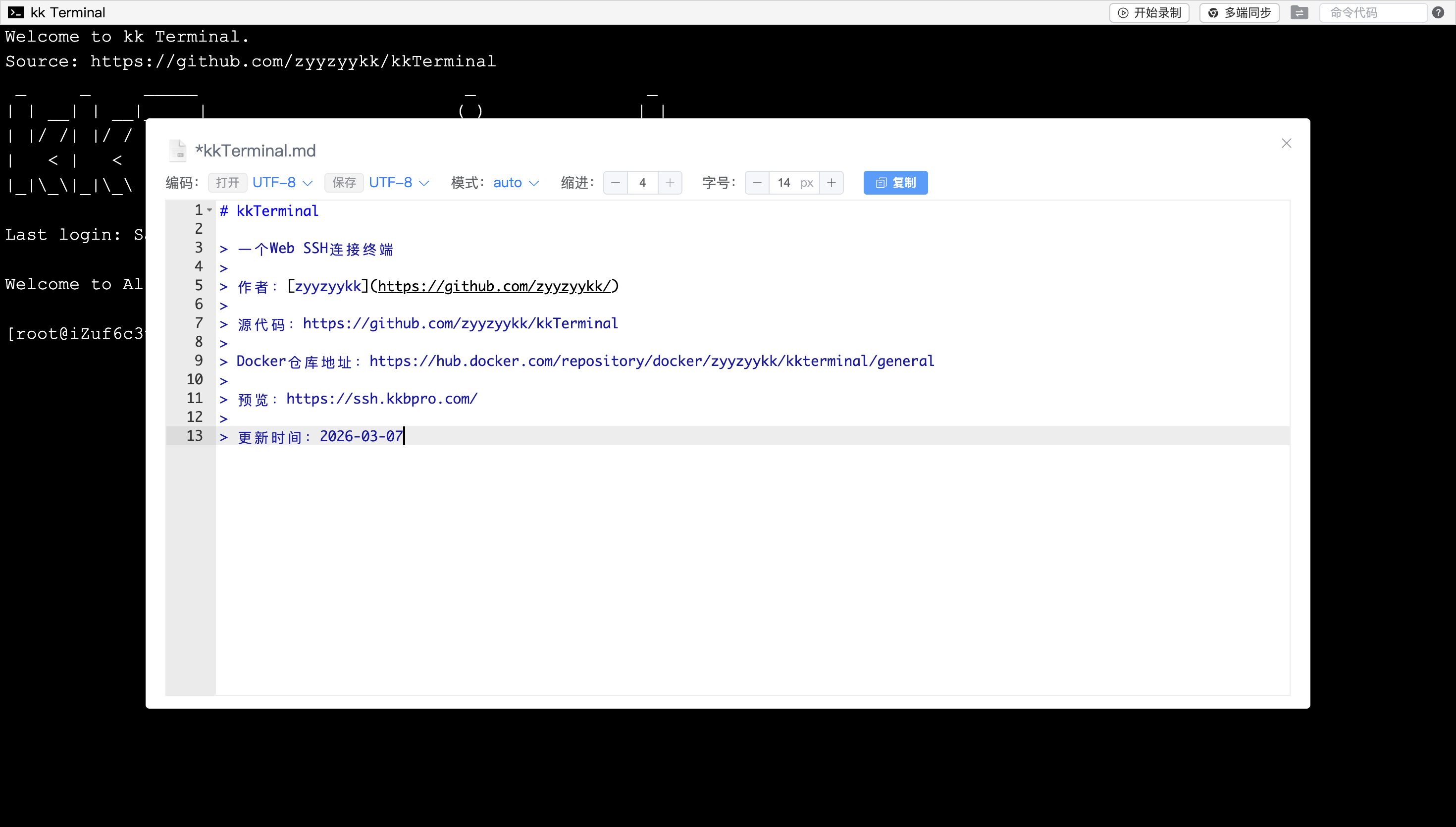
Task: Start recording with 开始录制 button
Action: [1149, 12]
